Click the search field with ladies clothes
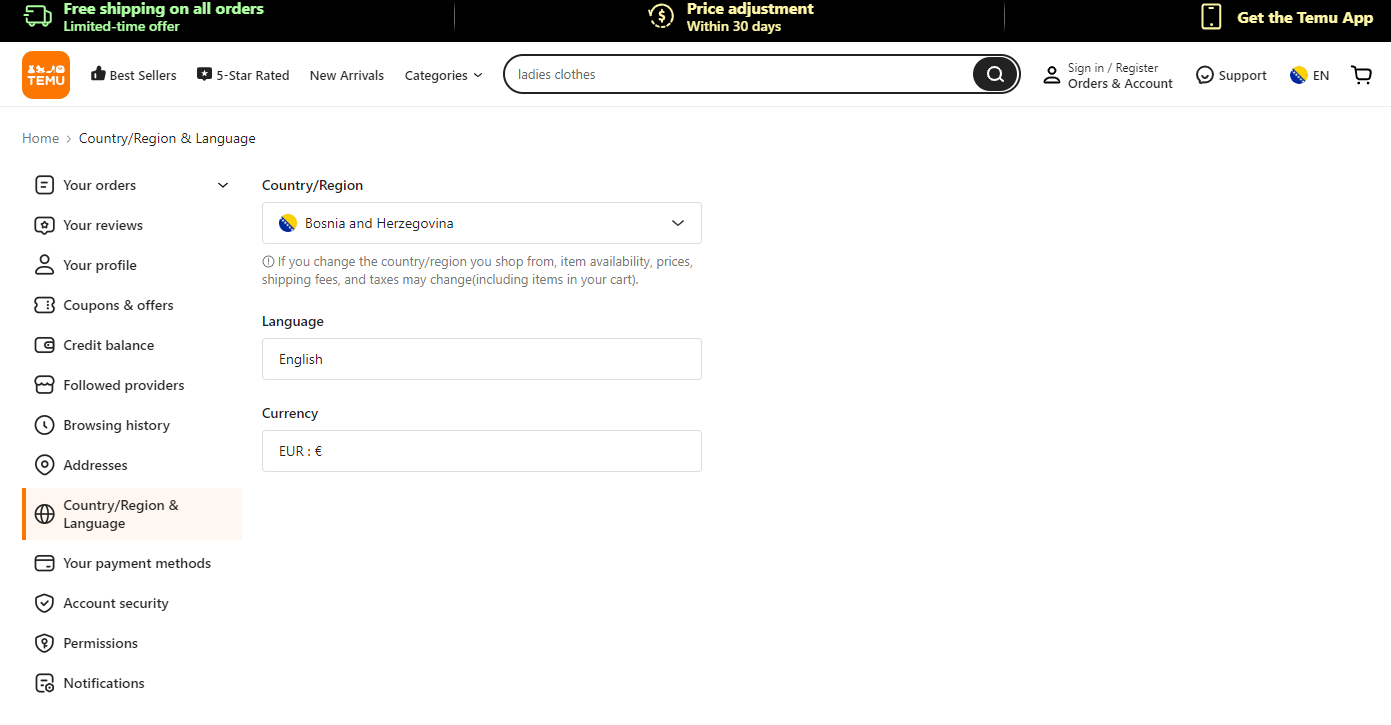 pyautogui.click(x=740, y=74)
